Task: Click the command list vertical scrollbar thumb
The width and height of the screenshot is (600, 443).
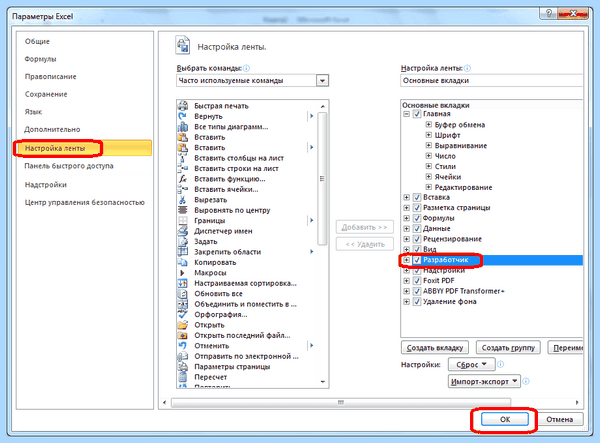Action: coord(322,178)
